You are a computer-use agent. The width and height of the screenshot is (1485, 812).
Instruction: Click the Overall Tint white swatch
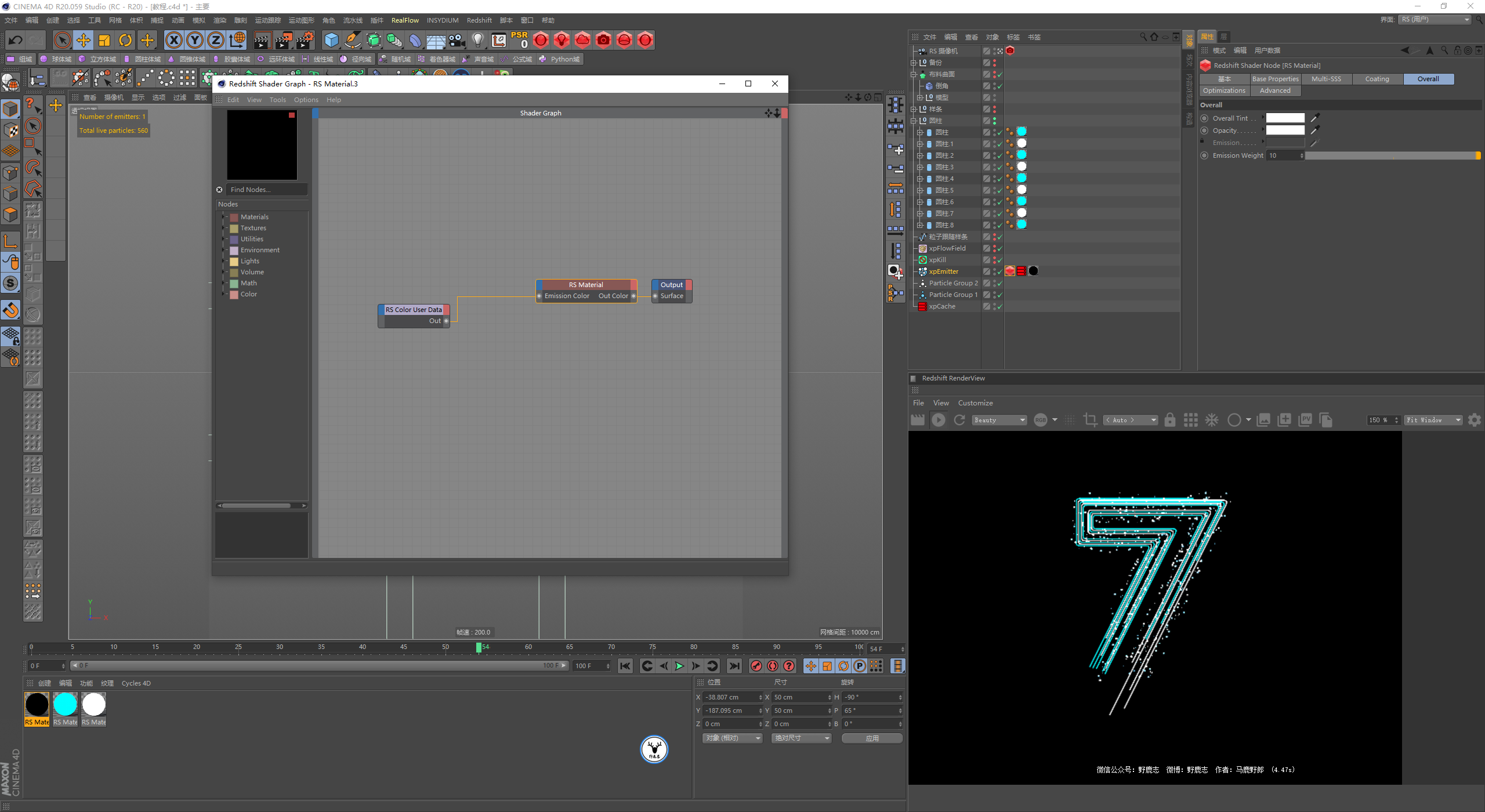tap(1284, 118)
